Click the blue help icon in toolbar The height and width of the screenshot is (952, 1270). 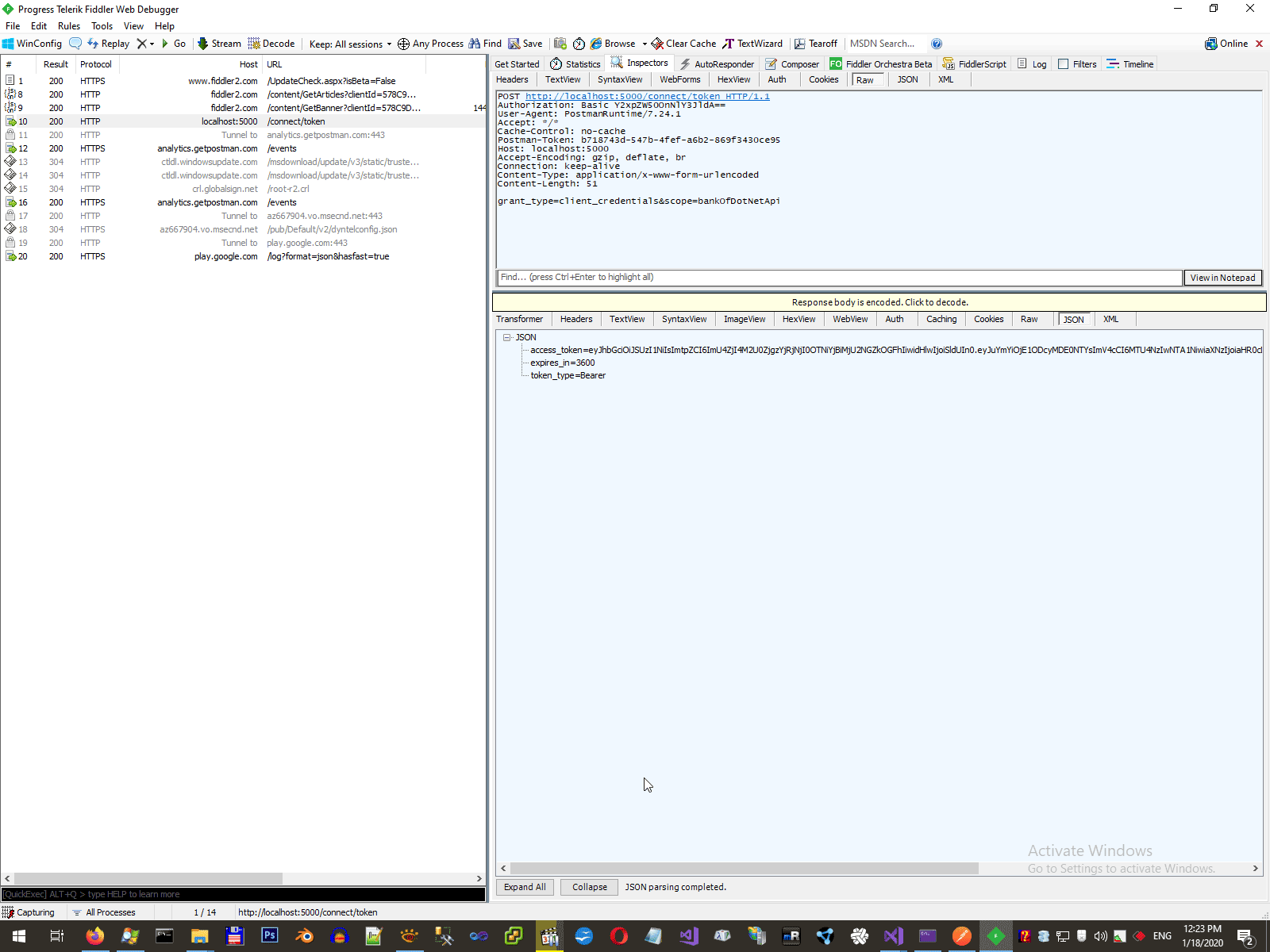coord(937,44)
